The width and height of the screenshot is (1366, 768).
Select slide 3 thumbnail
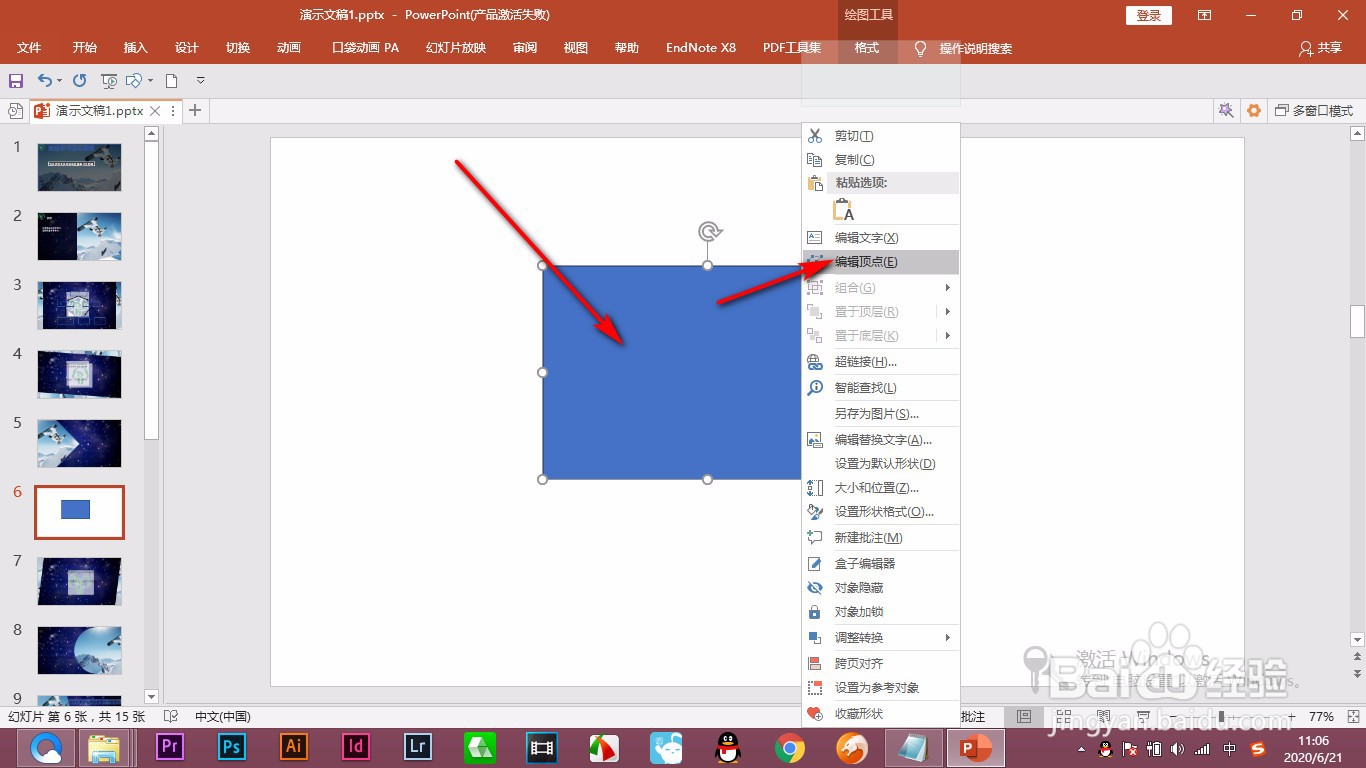click(x=80, y=305)
